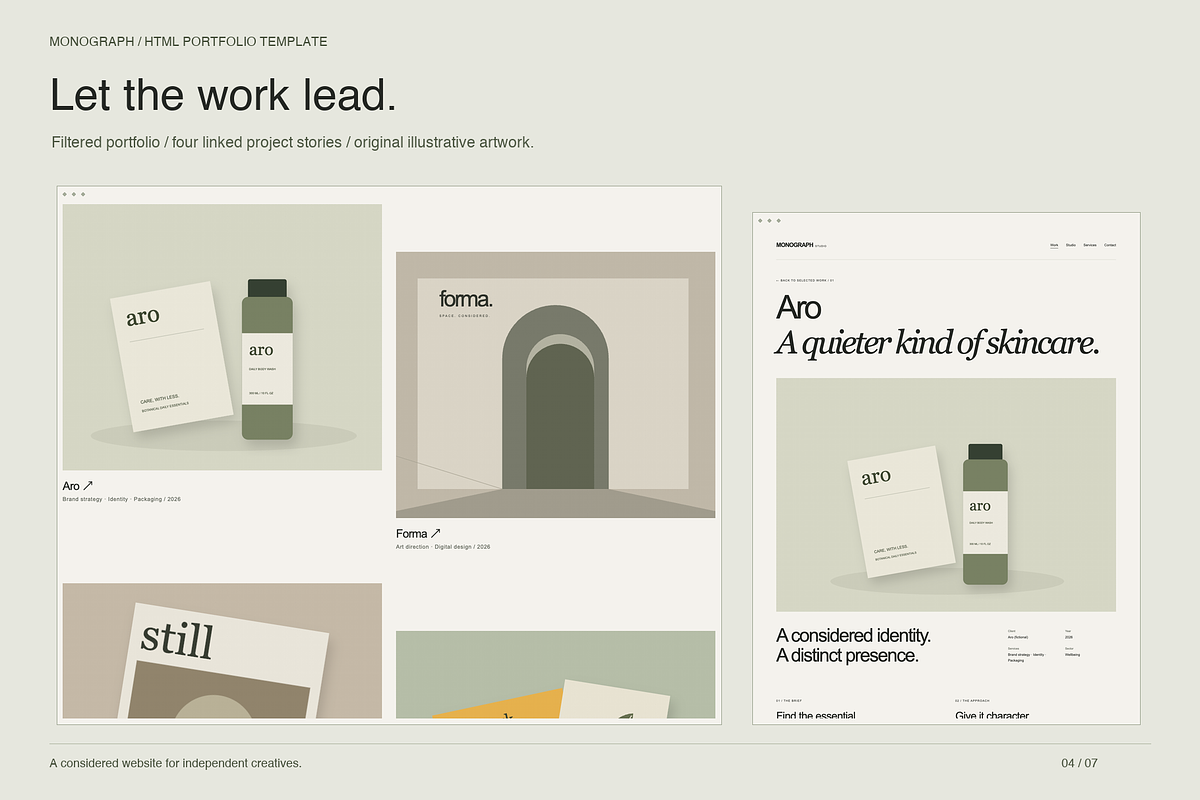Select 'Art direction · Digital design / 2026' caption
Screen dimensions: 1200x800
[443, 547]
